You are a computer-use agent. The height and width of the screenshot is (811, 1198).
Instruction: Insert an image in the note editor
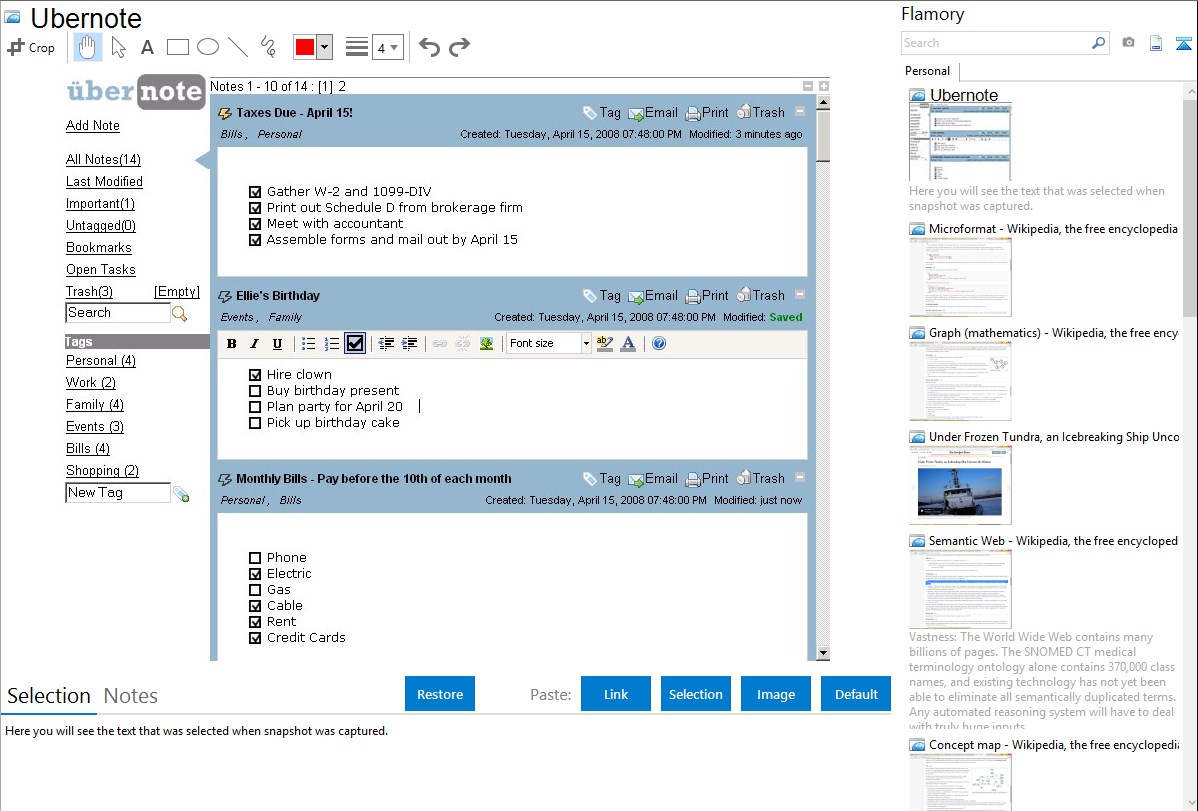click(x=486, y=344)
